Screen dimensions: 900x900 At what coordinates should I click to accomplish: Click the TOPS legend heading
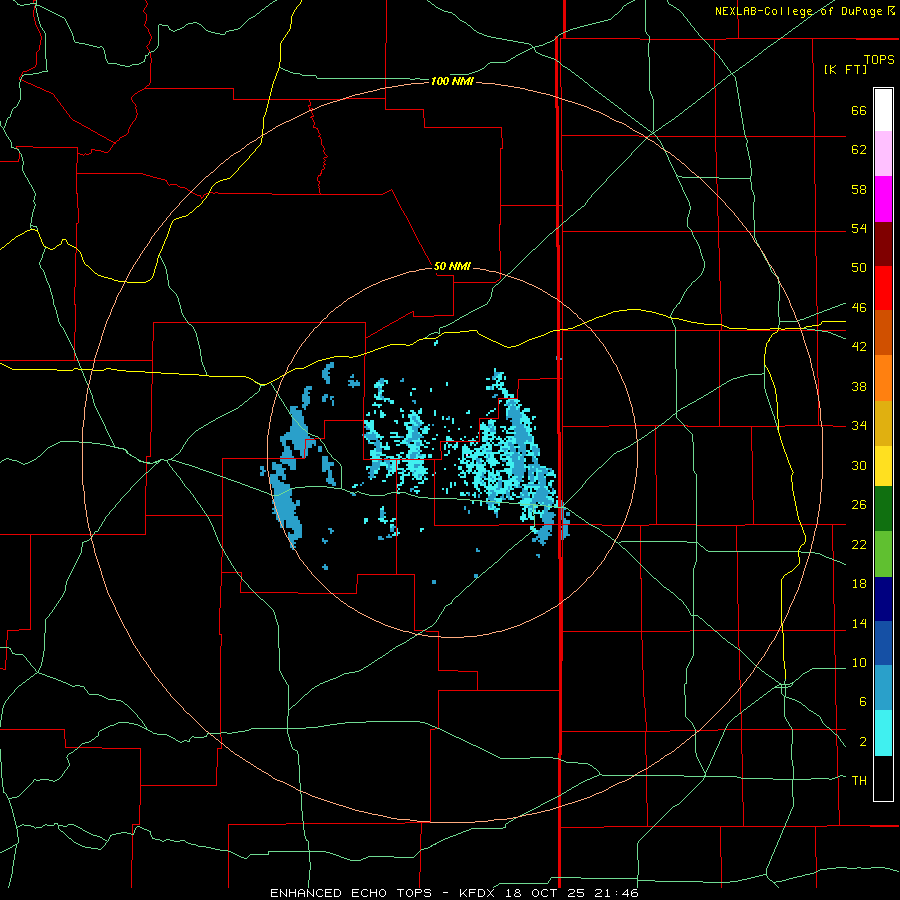click(879, 59)
